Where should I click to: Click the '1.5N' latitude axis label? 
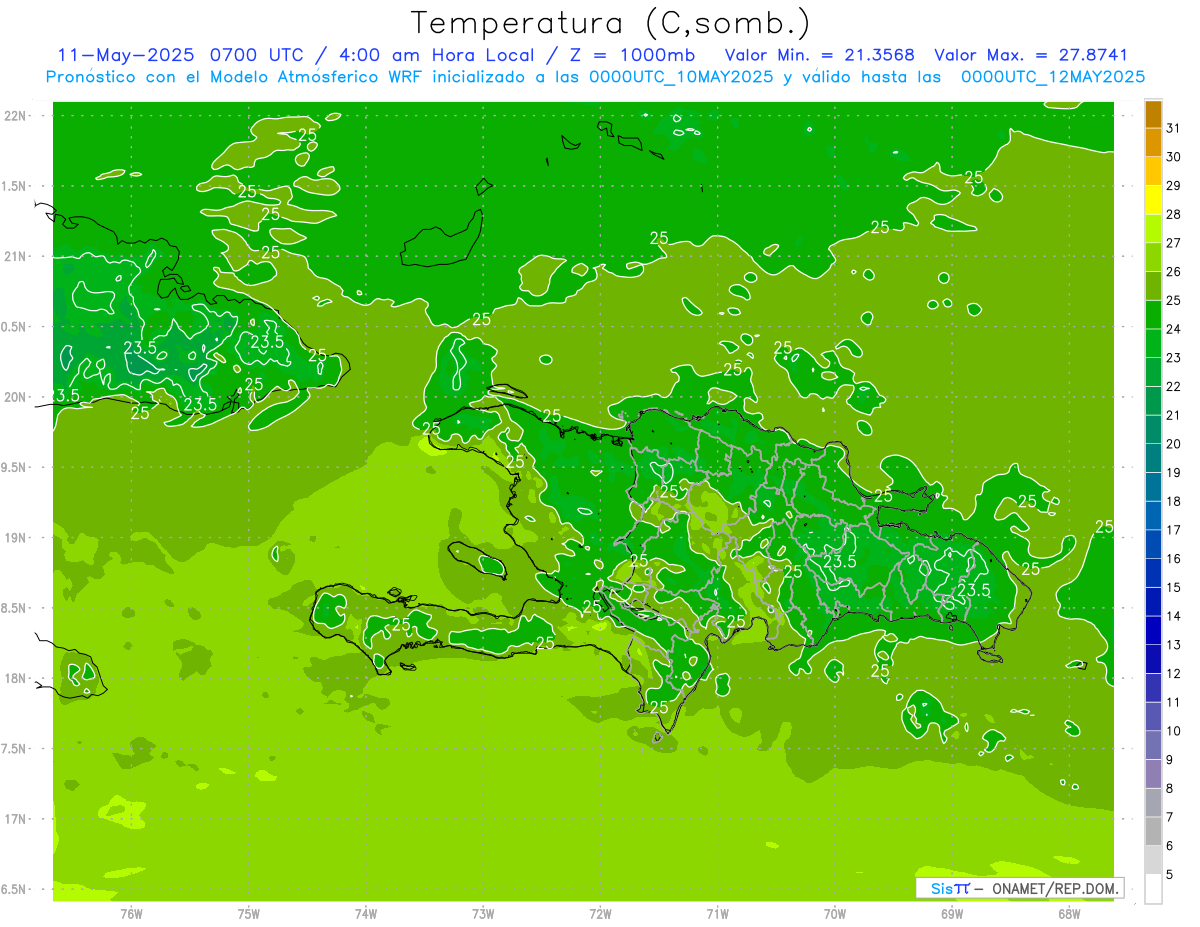(x=15, y=186)
